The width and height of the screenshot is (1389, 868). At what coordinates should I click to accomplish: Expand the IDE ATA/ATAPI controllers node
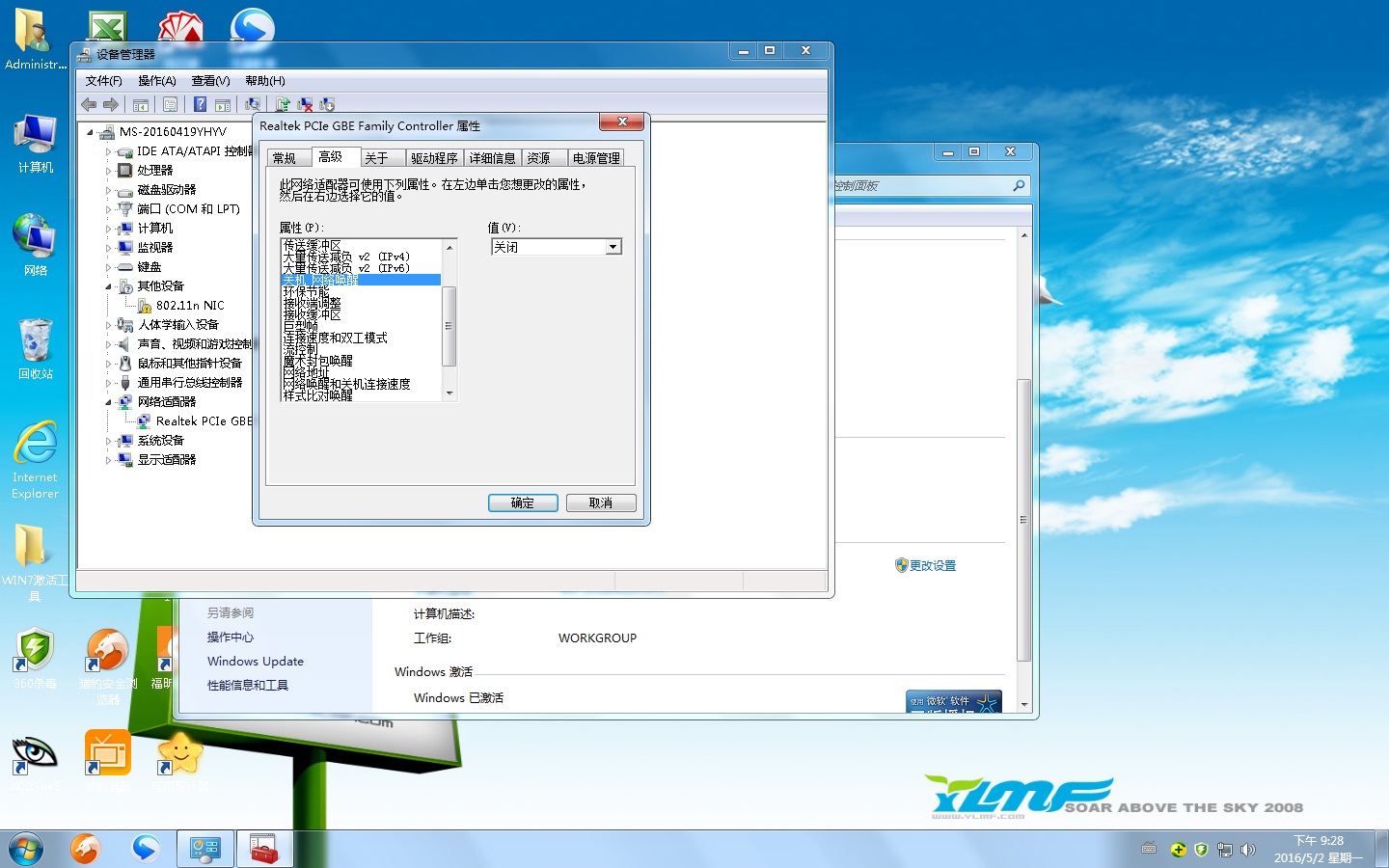click(108, 151)
